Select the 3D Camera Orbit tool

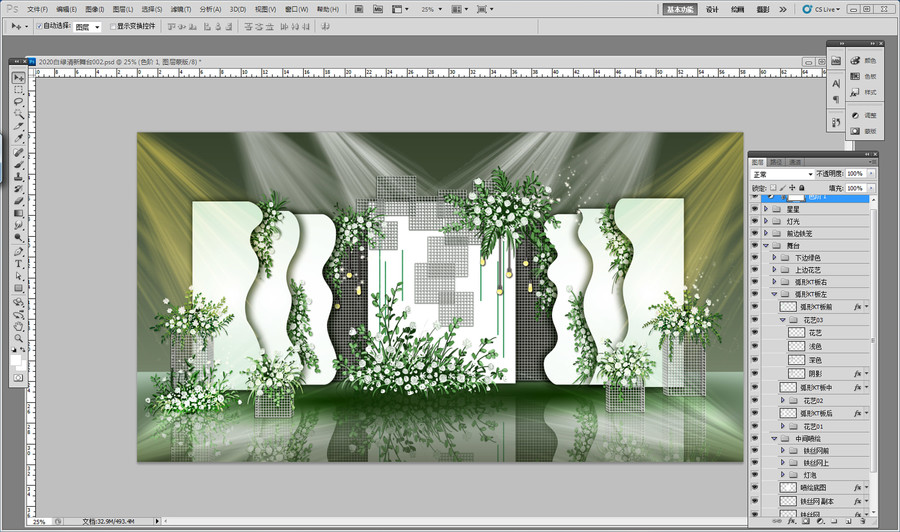pyautogui.click(x=19, y=314)
